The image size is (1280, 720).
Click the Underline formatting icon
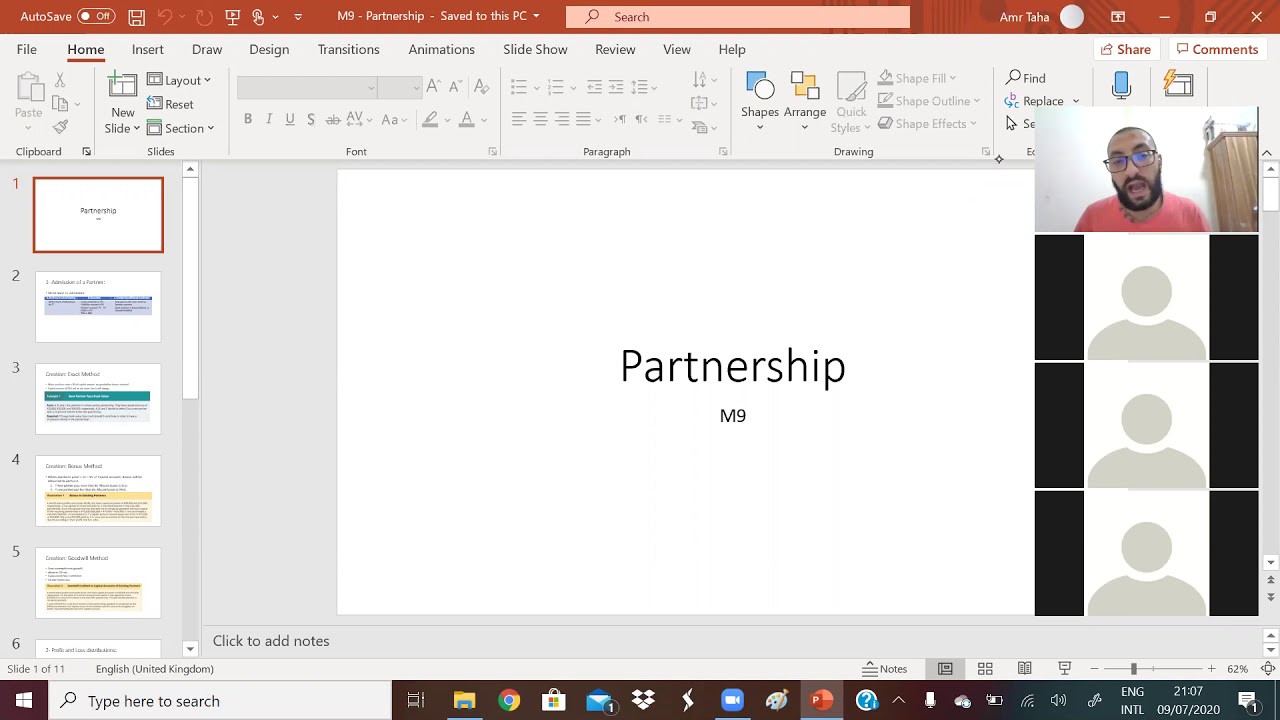click(290, 119)
